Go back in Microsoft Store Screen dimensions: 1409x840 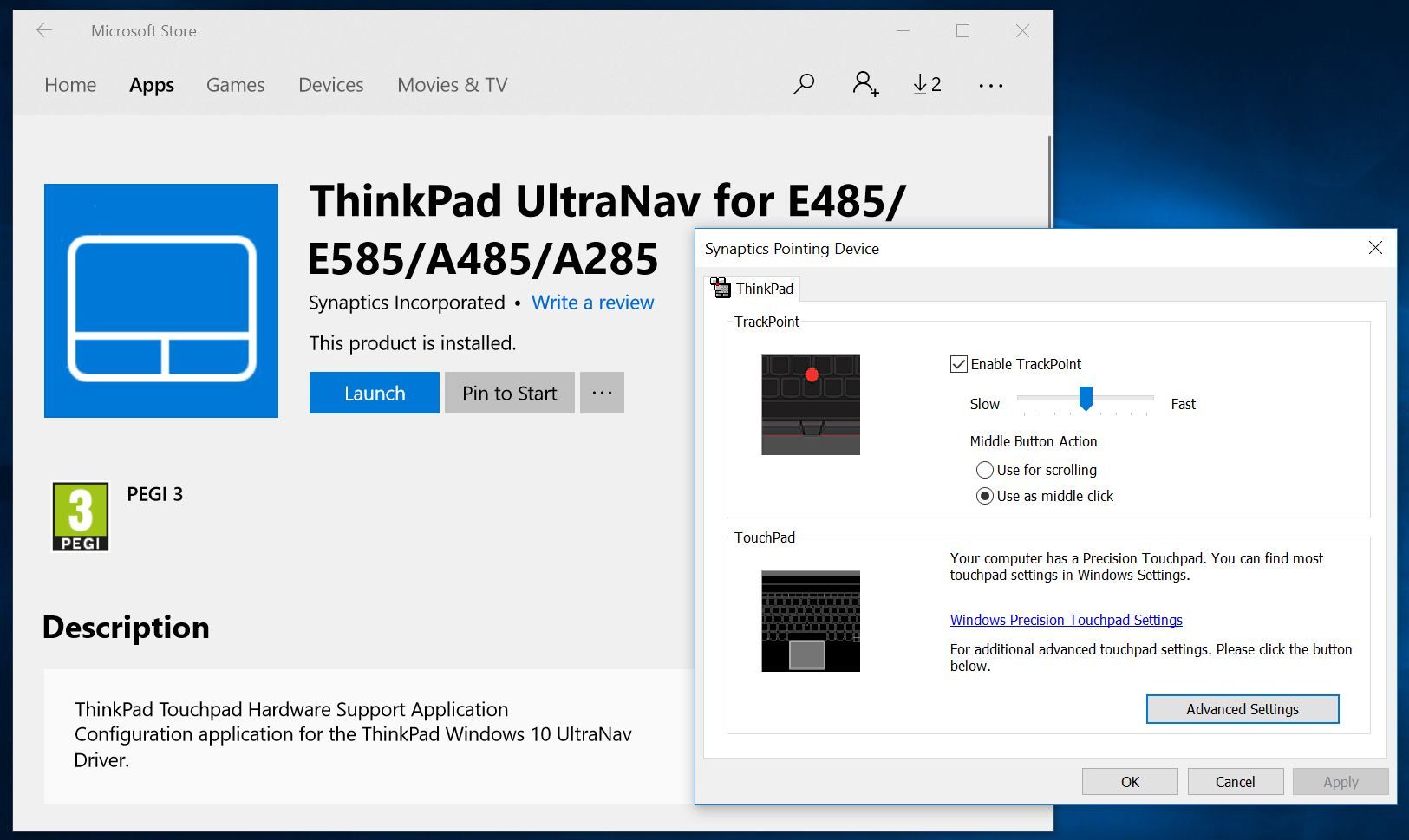[x=44, y=30]
